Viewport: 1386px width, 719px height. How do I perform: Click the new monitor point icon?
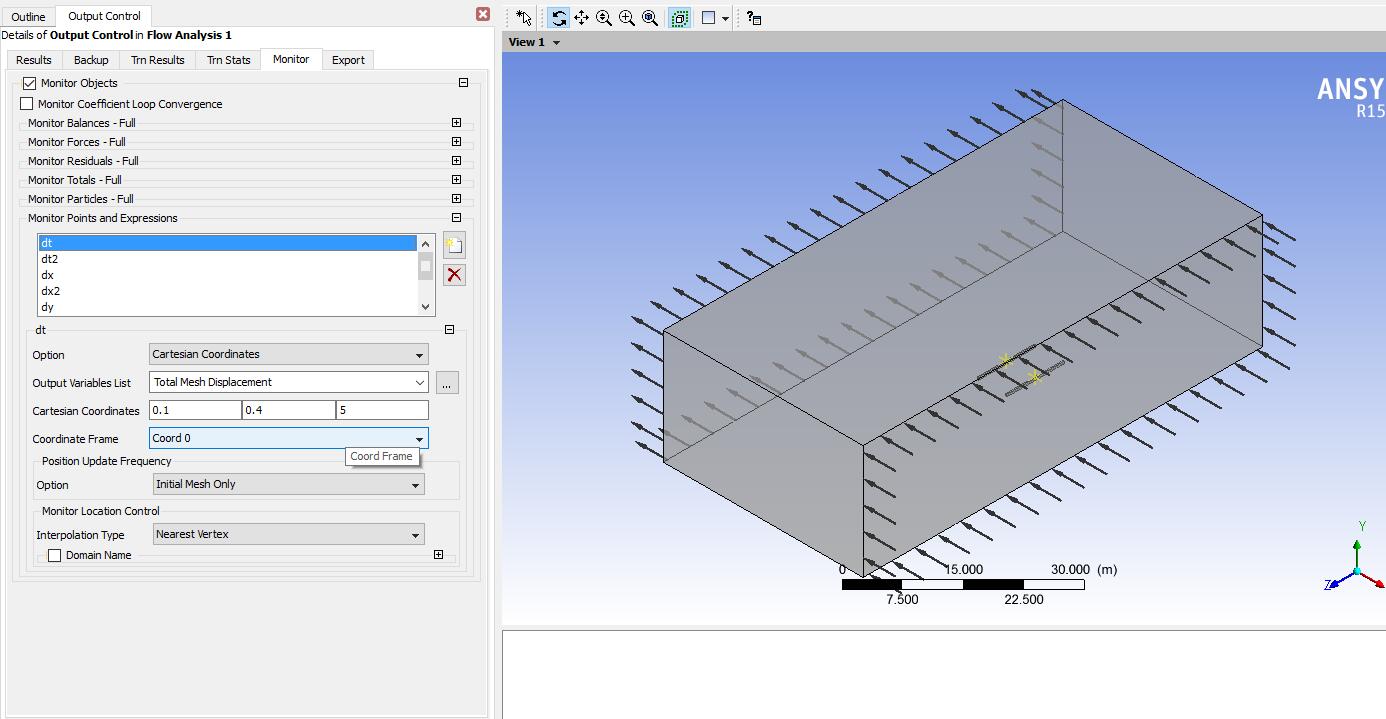(x=454, y=246)
